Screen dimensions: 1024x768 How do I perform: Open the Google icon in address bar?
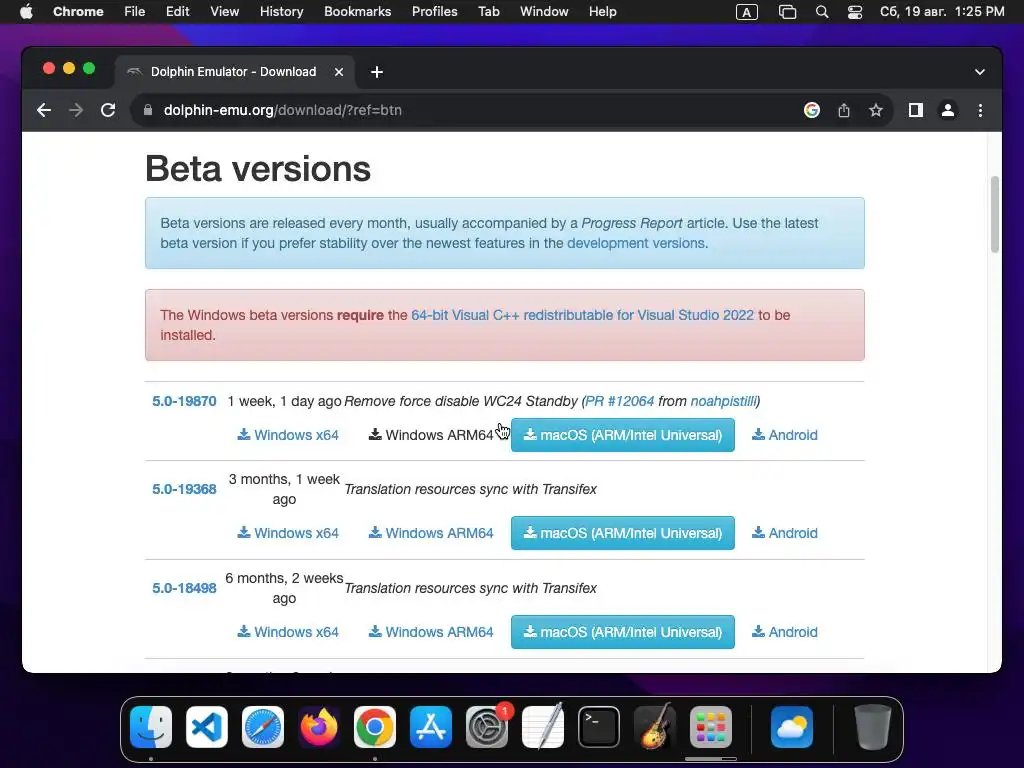pyautogui.click(x=812, y=110)
